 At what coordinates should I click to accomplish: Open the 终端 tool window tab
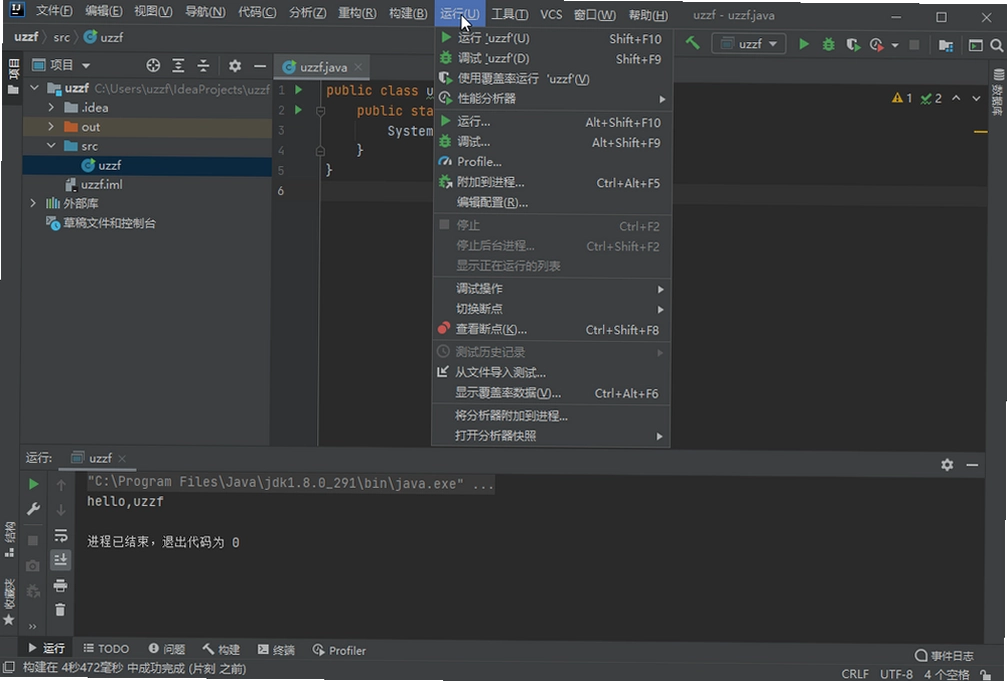[276, 650]
